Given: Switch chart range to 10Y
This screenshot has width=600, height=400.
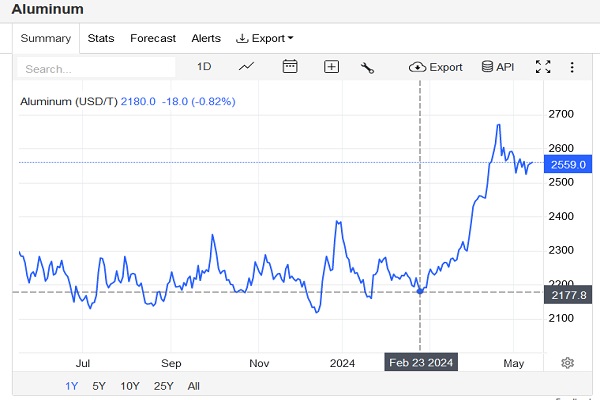Looking at the screenshot, I should 130,386.
